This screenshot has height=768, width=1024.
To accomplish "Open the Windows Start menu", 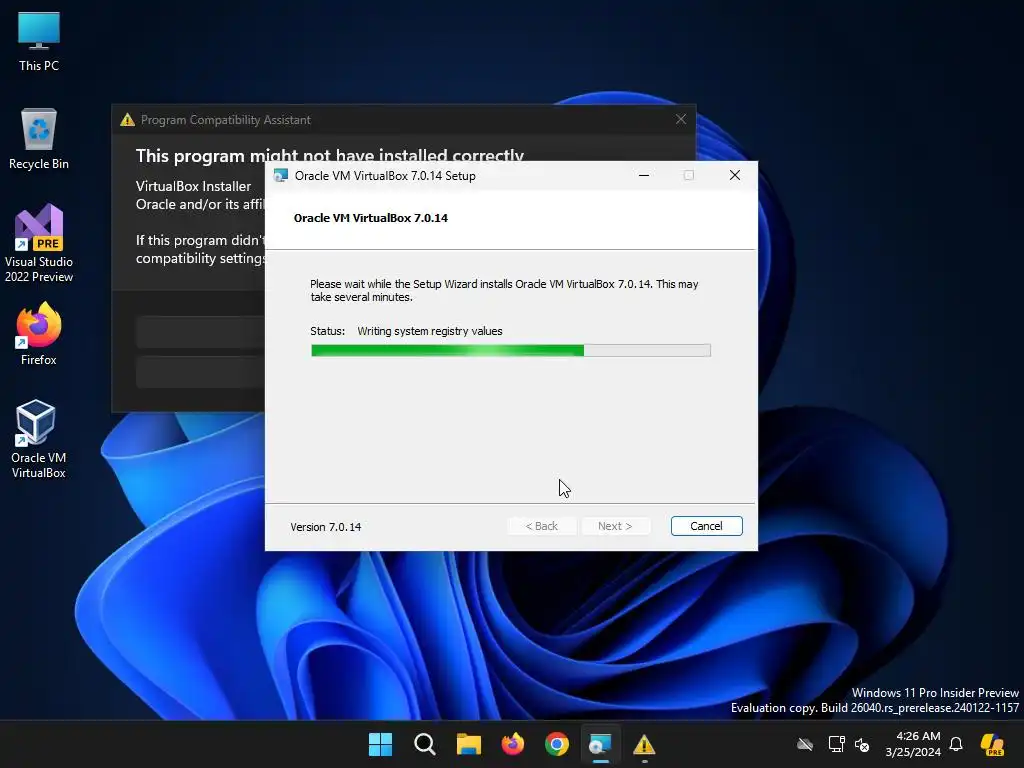I will coord(380,744).
